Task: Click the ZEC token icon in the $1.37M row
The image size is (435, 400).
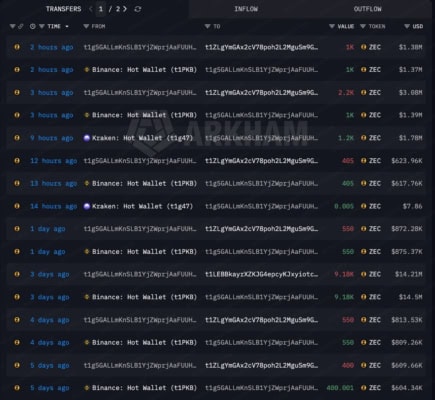Action: click(x=364, y=70)
